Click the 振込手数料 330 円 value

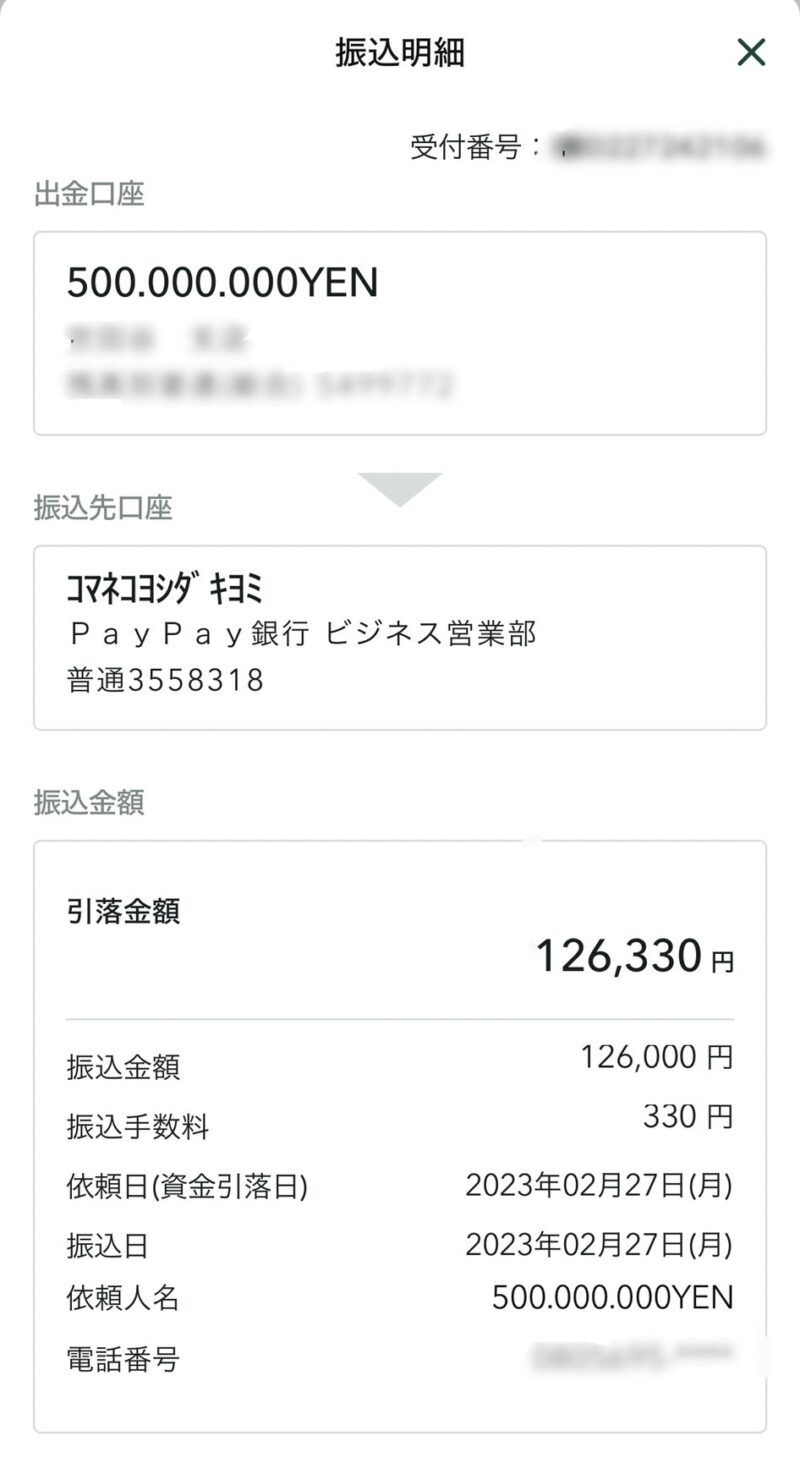(x=688, y=1116)
